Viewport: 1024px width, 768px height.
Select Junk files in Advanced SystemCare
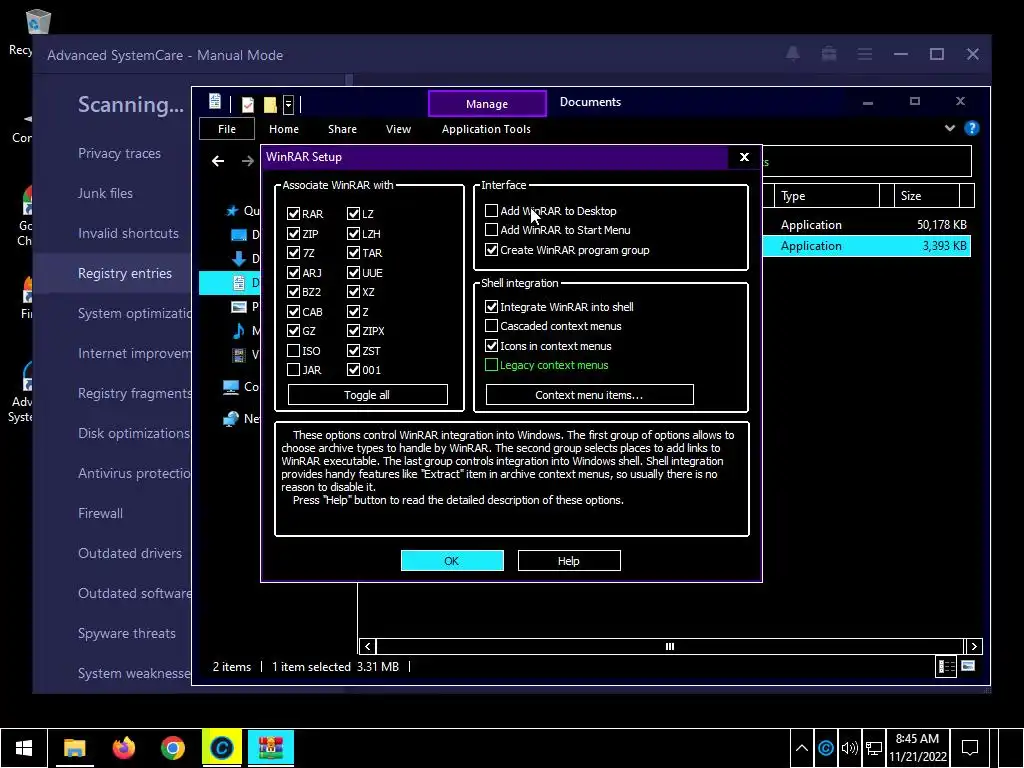coord(105,193)
